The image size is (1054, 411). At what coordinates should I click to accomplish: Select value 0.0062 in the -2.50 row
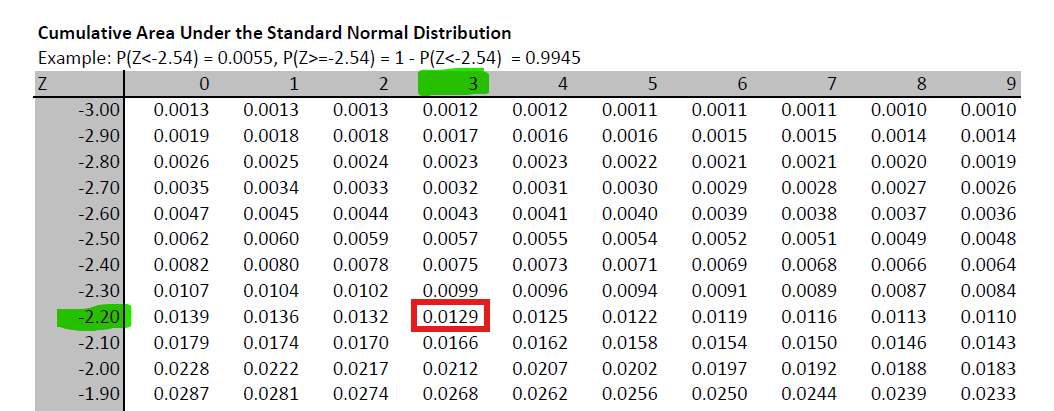click(x=181, y=239)
